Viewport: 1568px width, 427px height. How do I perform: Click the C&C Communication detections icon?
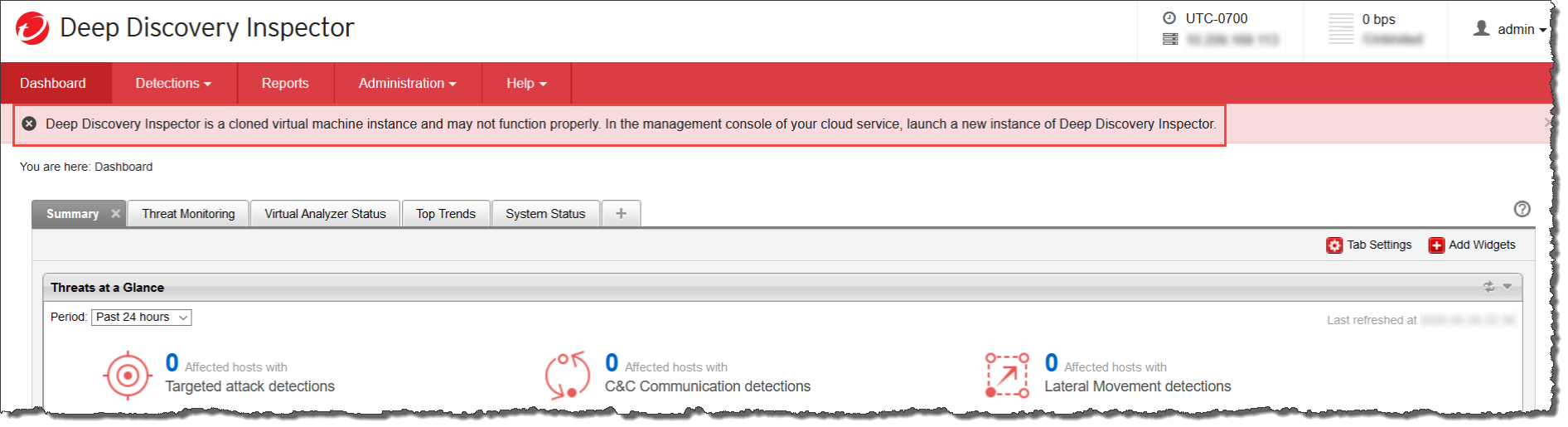(x=568, y=376)
